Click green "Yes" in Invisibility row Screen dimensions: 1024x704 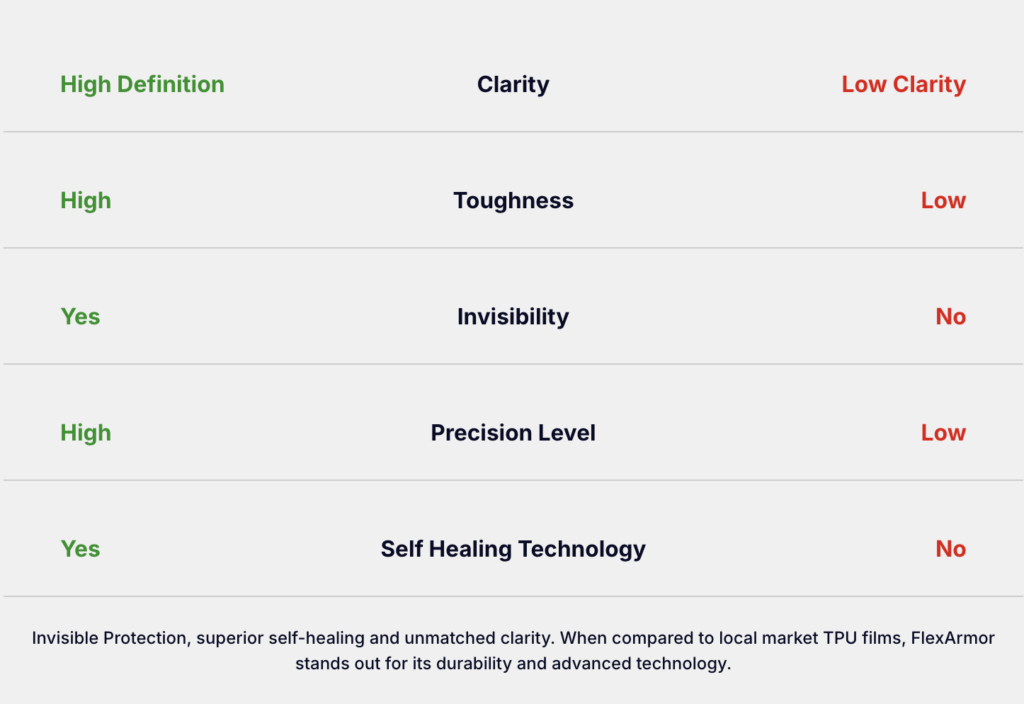(80, 317)
